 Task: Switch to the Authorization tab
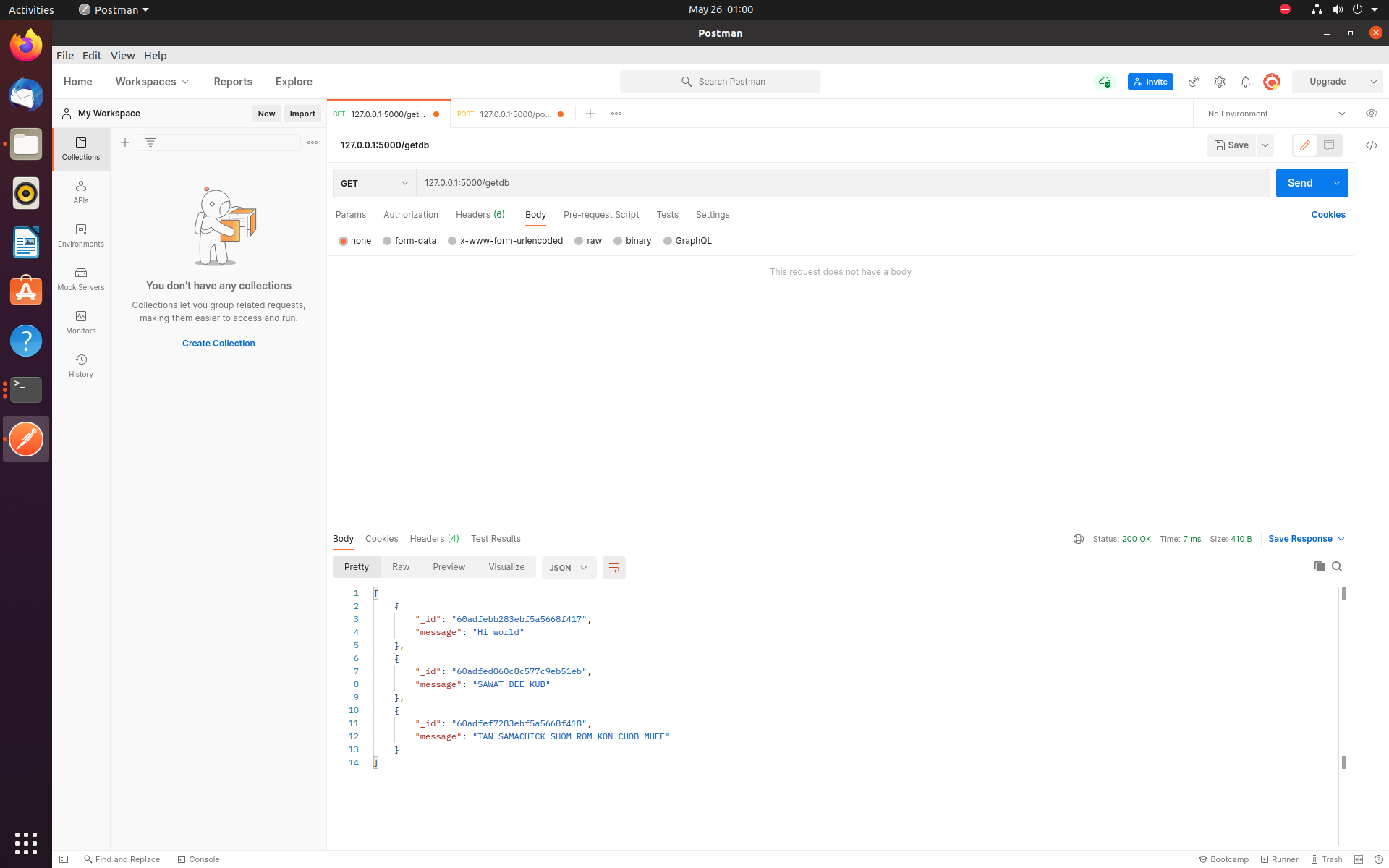pyautogui.click(x=410, y=215)
